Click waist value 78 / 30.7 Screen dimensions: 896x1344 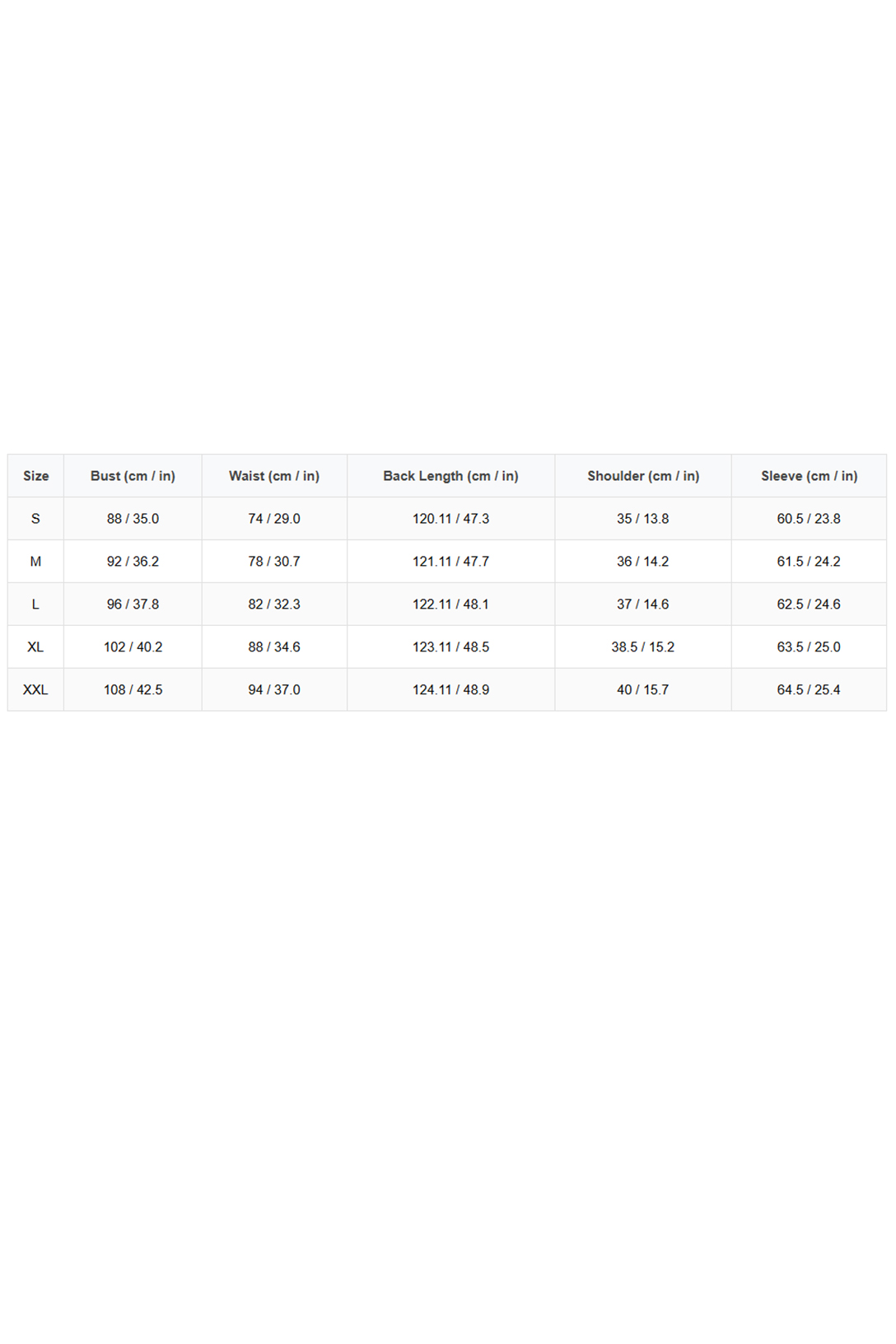274,562
